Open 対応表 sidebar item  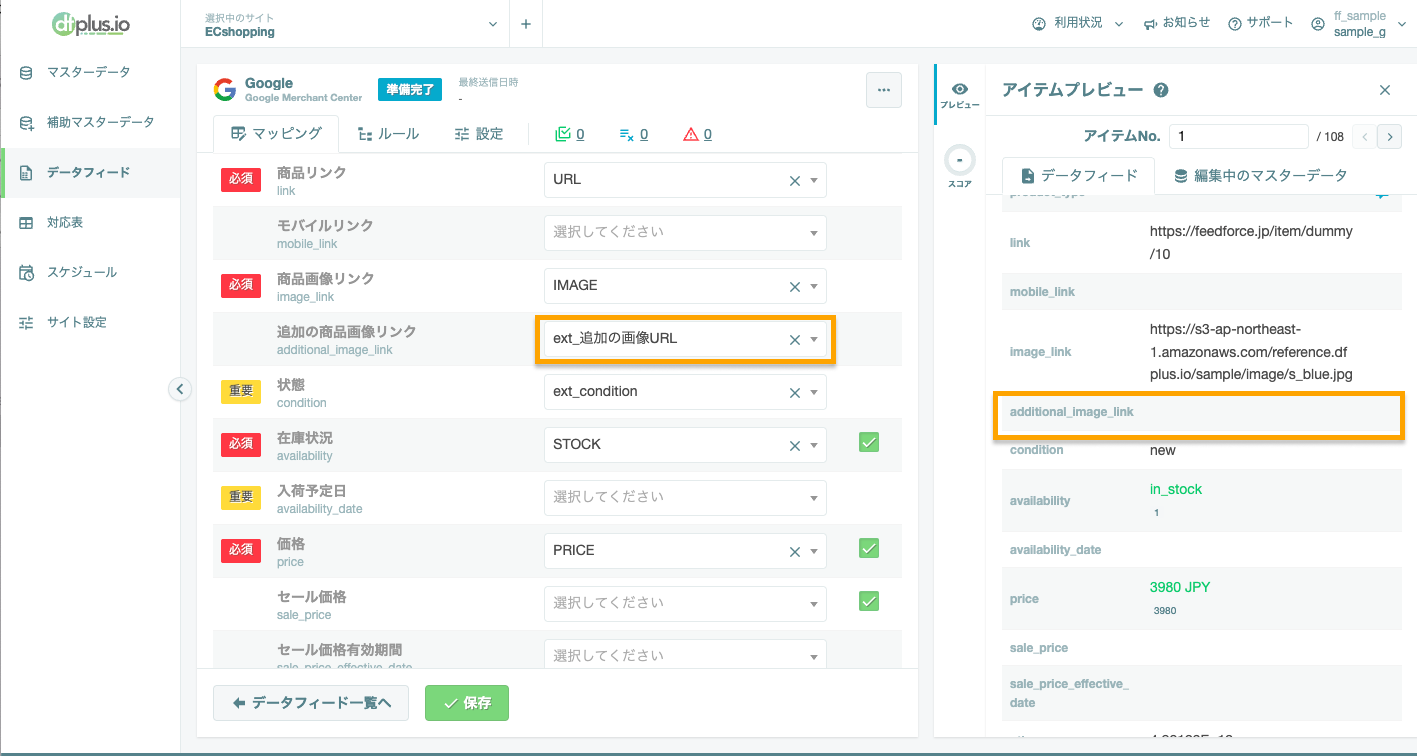click(90, 222)
